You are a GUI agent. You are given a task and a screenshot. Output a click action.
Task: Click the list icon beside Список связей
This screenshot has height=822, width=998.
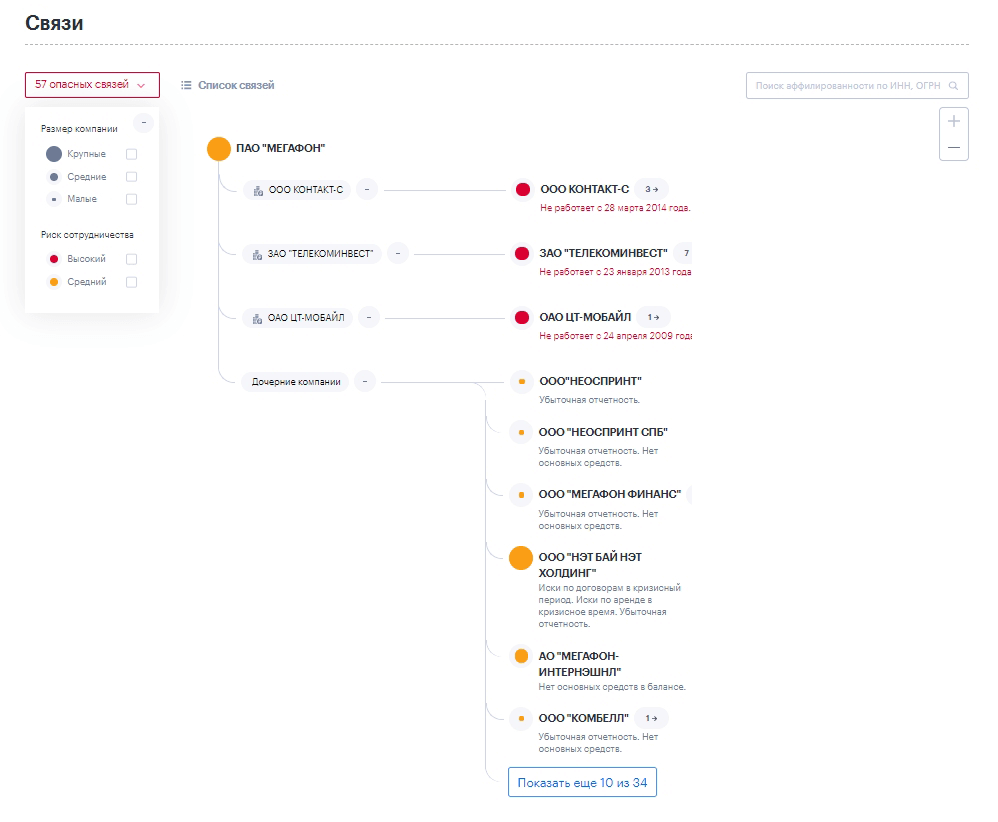[x=186, y=85]
